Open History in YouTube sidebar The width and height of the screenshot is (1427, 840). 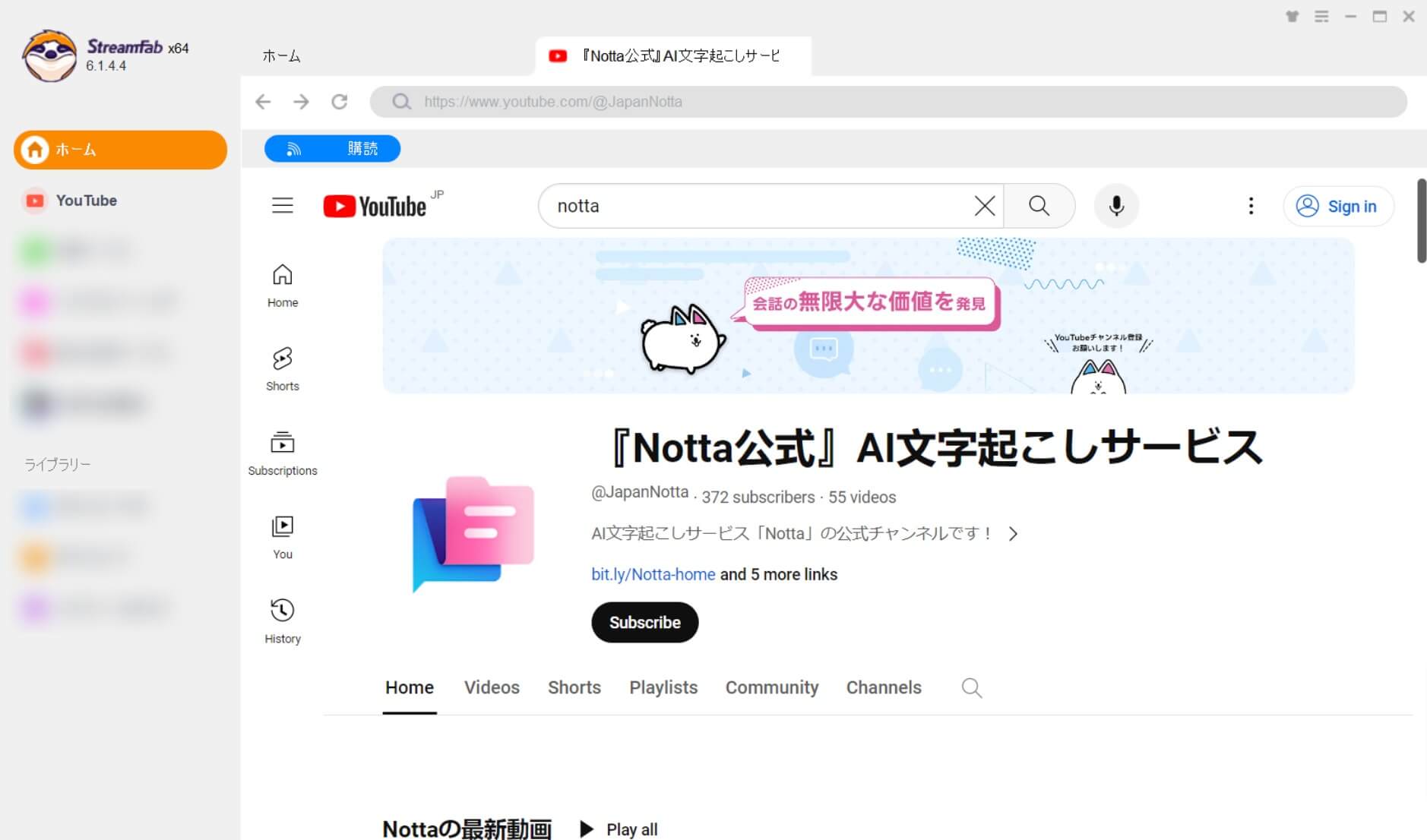283,622
